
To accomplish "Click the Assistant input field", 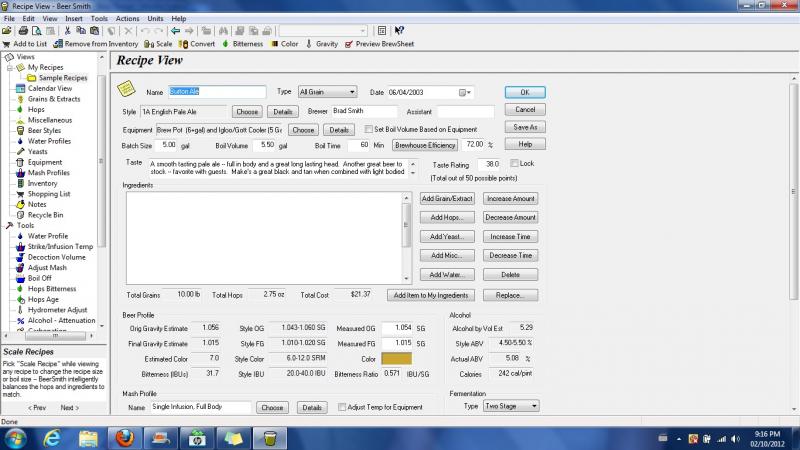I will (x=465, y=111).
